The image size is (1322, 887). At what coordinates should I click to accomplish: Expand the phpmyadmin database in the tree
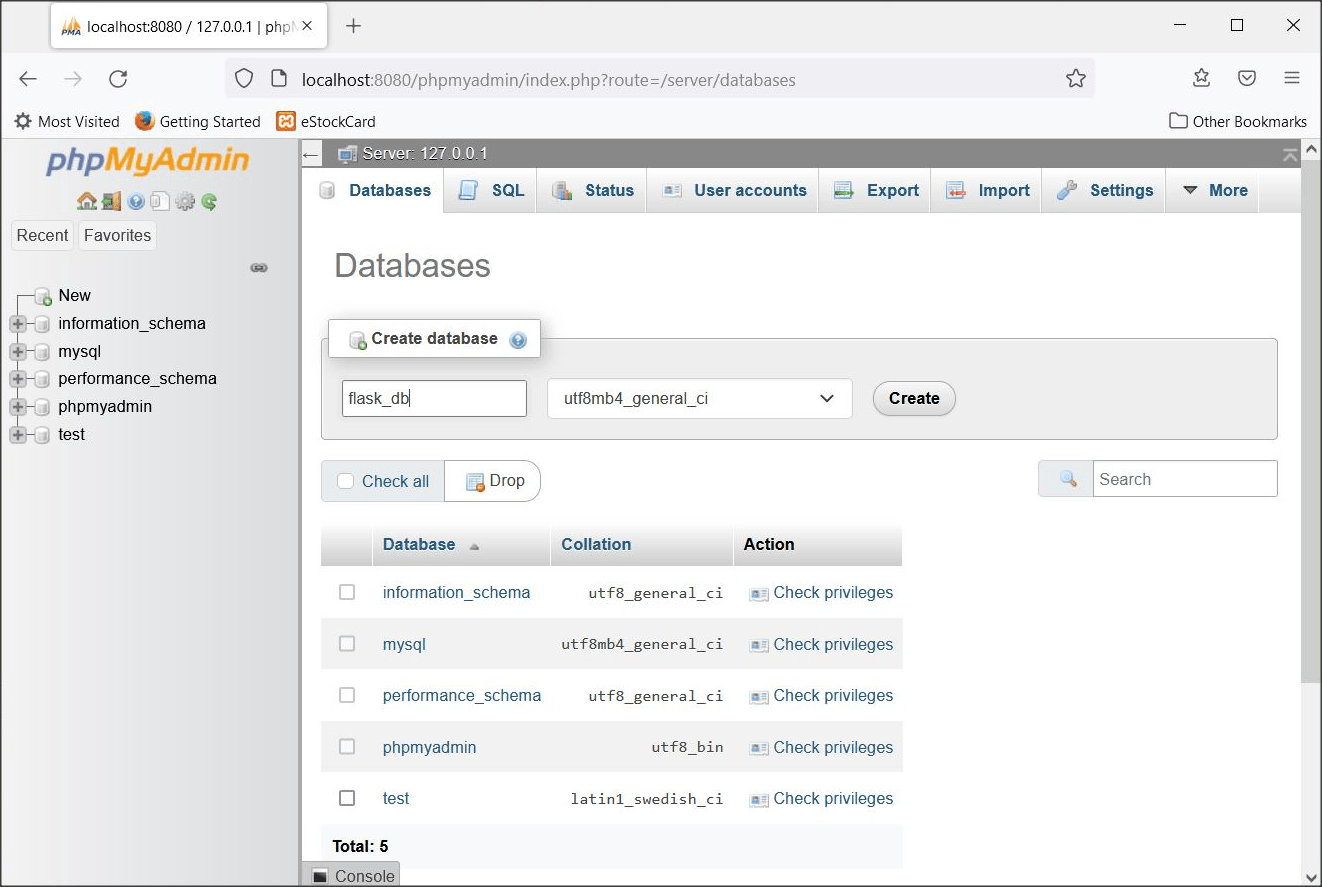(x=18, y=406)
